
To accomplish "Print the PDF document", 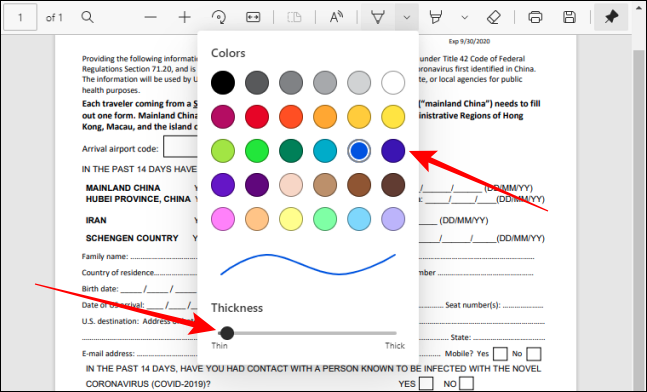I will 535,17.
